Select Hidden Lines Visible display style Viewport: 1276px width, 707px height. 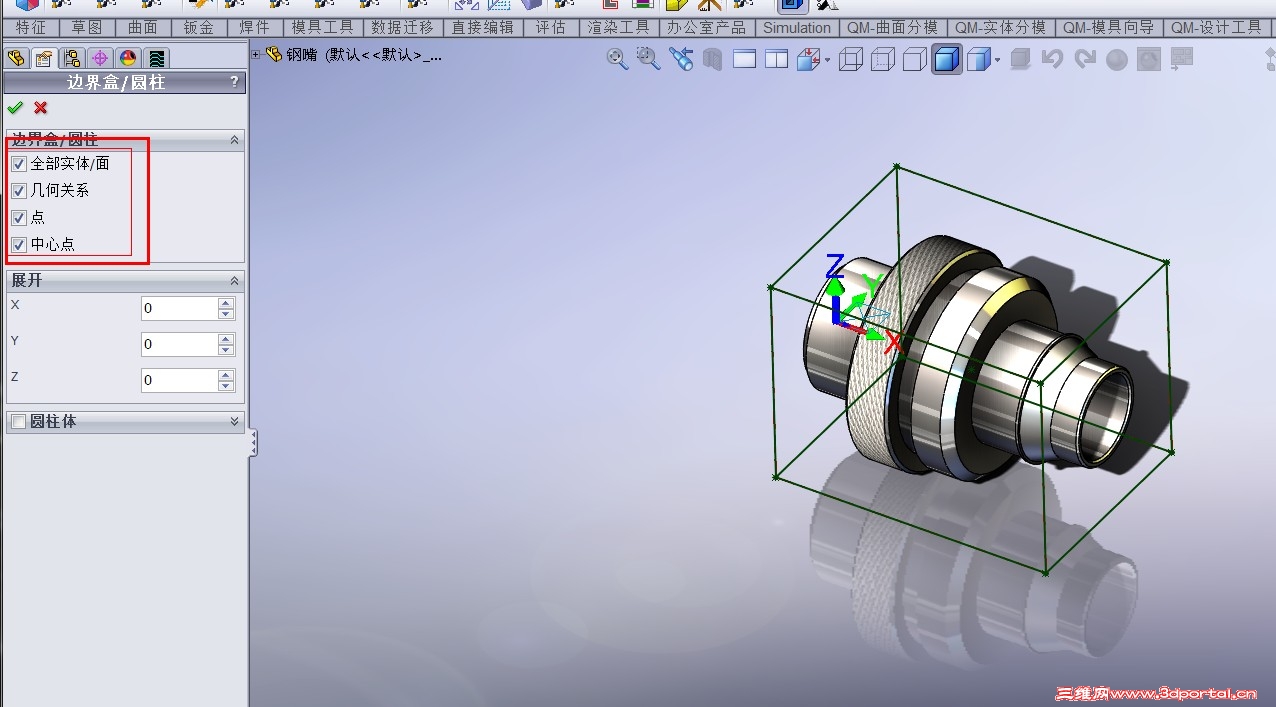(882, 60)
